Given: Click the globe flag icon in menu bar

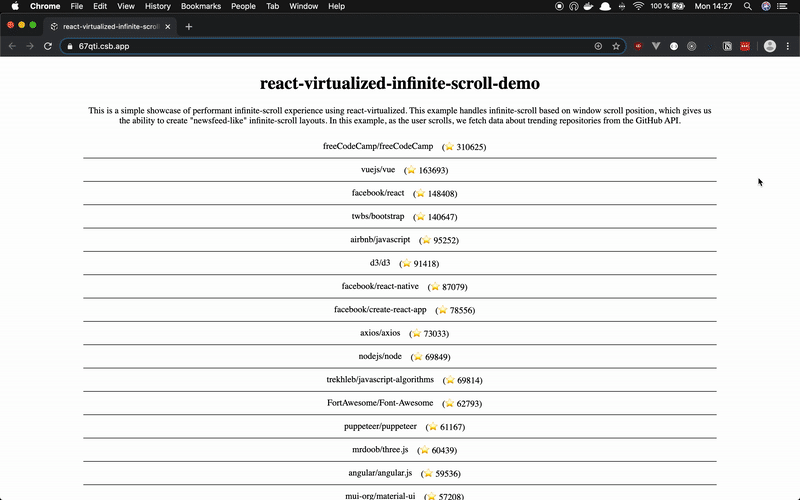Looking at the screenshot, I should [766, 6].
